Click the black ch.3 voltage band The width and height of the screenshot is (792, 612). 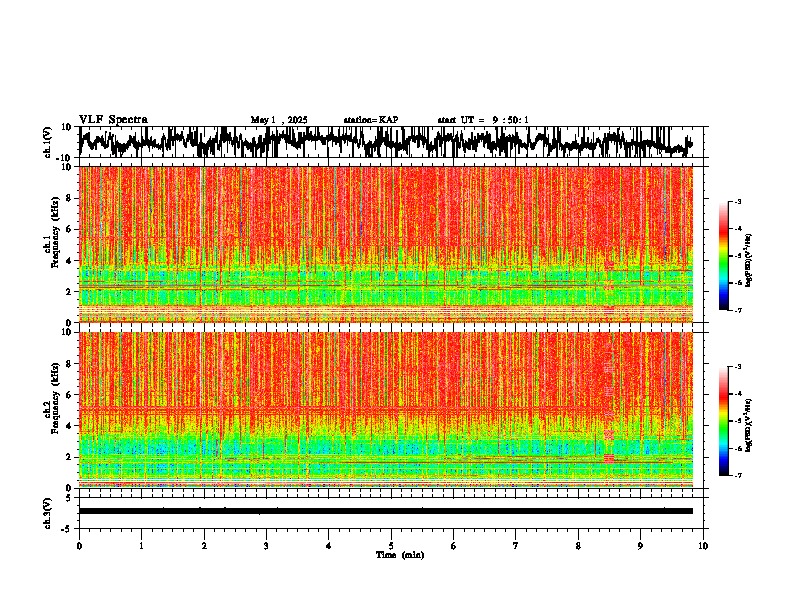386,511
